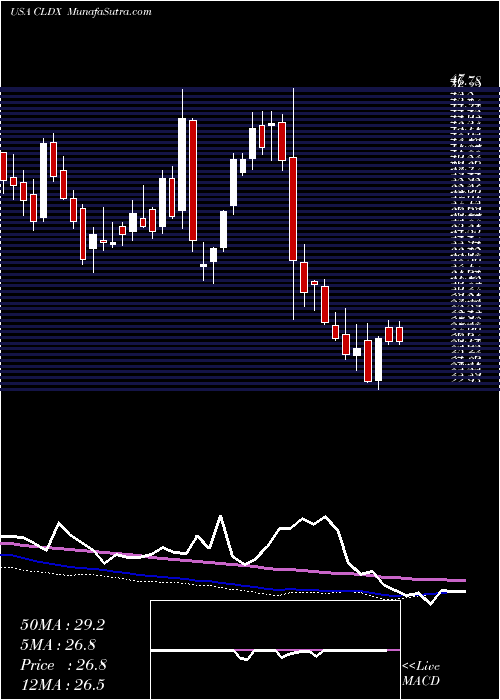This screenshot has width=500, height=700.
Task: Click the '50MA : 29.2' label
Action: pos(62,625)
